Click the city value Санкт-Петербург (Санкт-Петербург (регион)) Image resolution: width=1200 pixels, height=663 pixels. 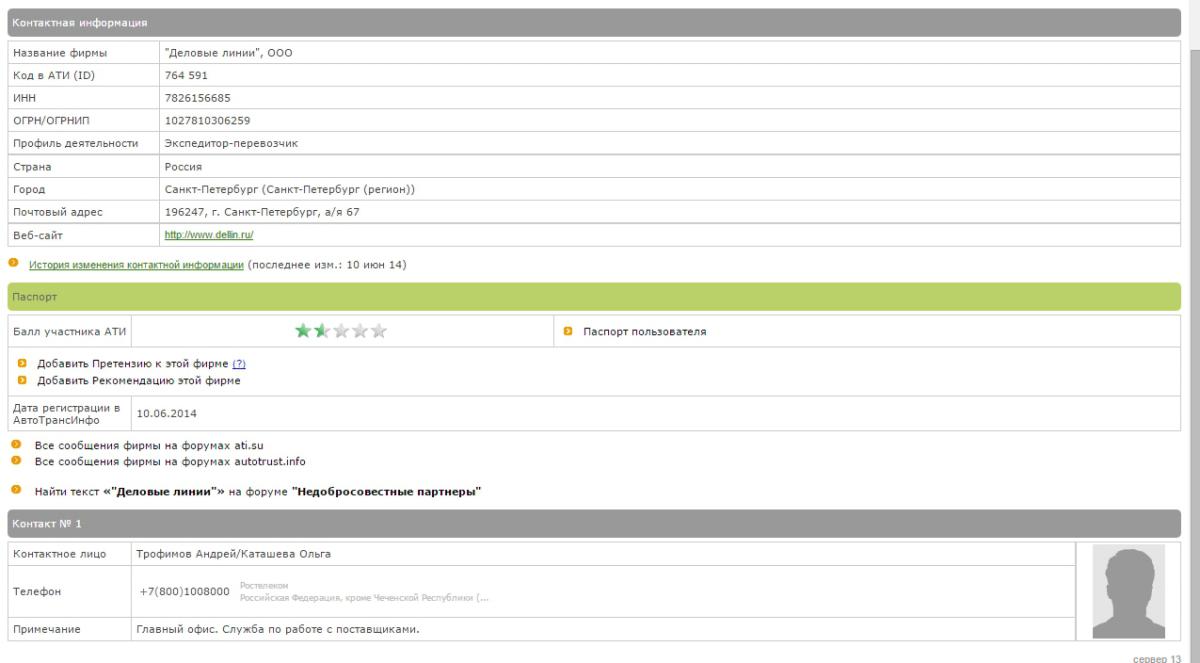tap(290, 189)
